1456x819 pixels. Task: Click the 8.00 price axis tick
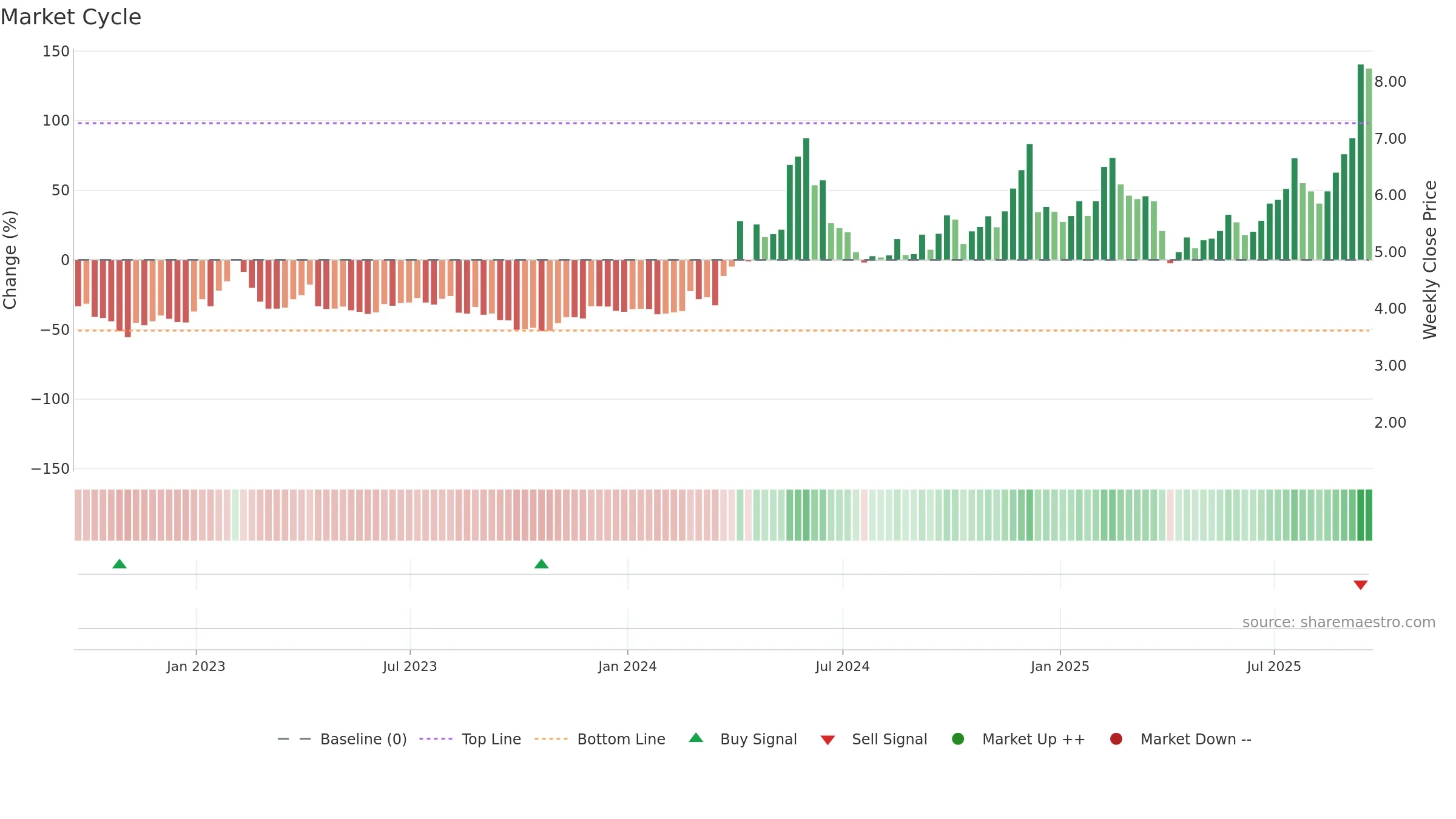[1390, 82]
